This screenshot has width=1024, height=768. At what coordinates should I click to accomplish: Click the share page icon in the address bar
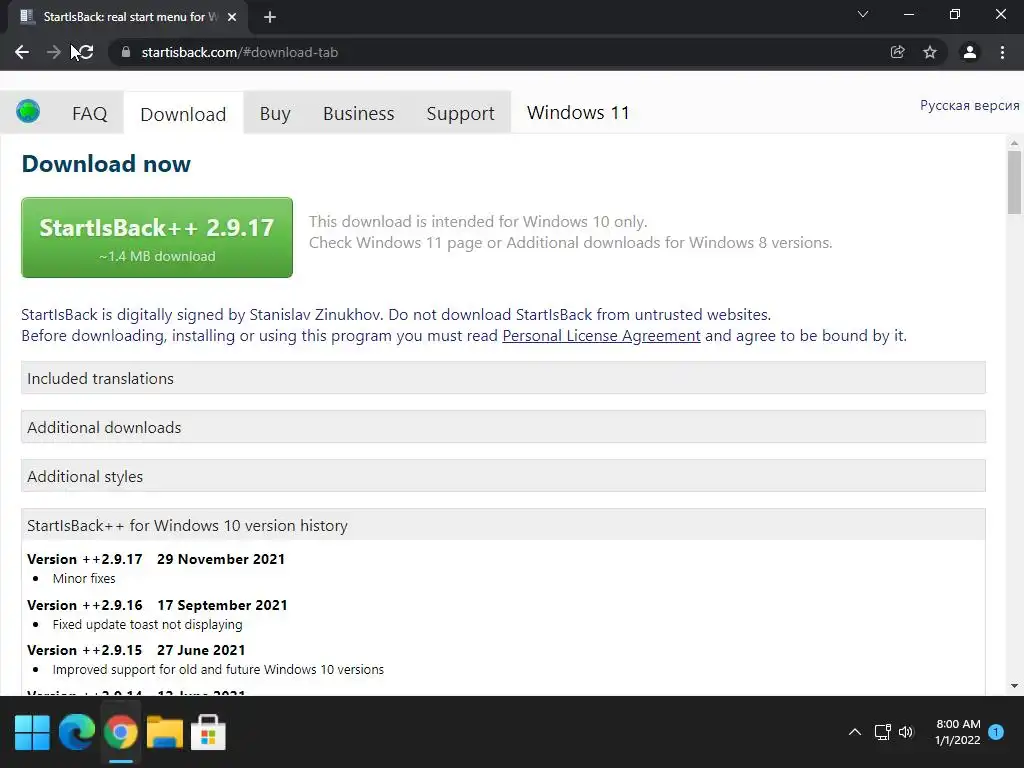point(897,52)
